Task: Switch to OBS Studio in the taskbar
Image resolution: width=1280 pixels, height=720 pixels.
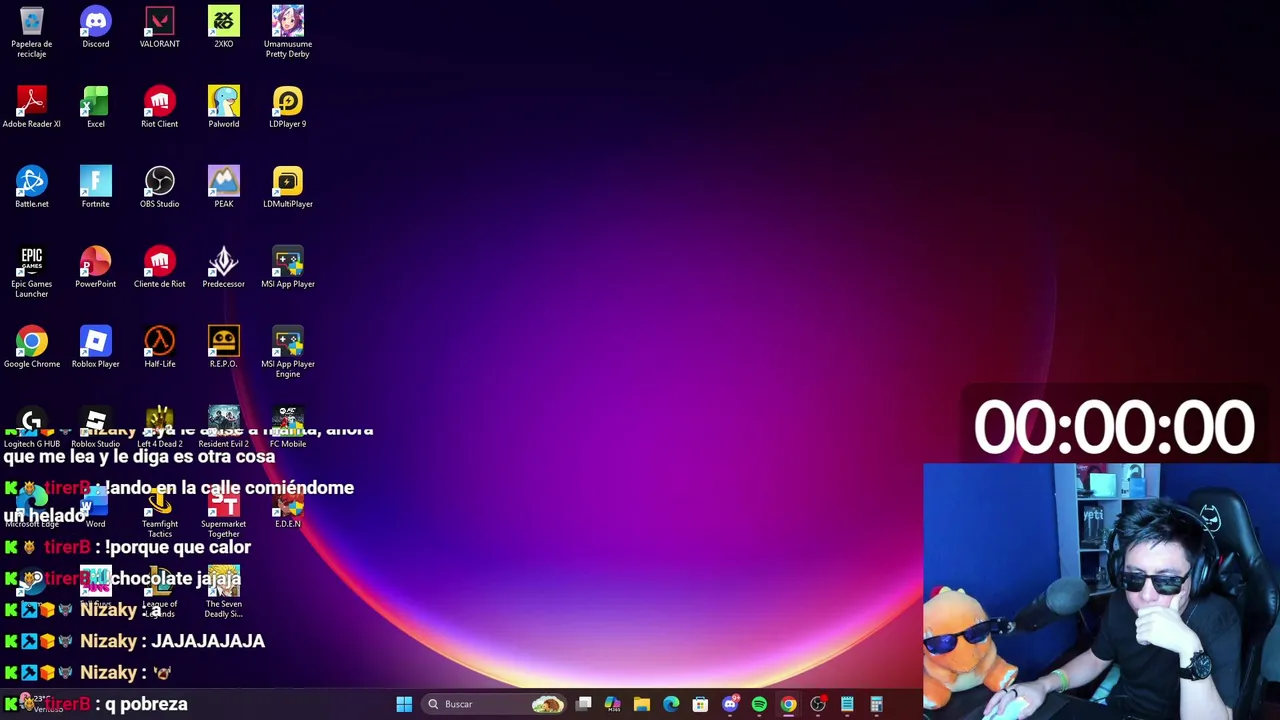Action: pos(818,704)
